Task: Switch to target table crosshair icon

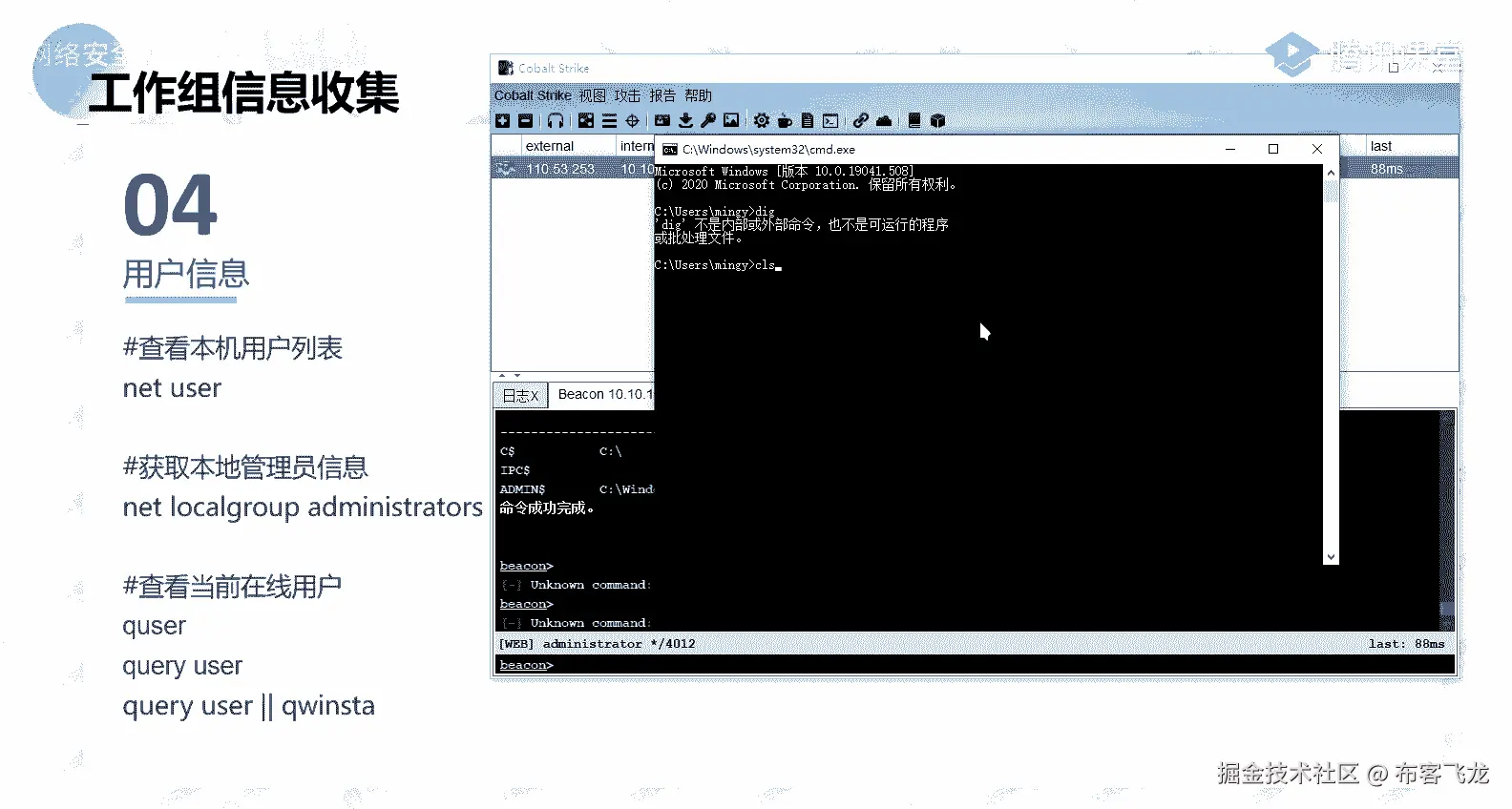Action: pos(632,120)
